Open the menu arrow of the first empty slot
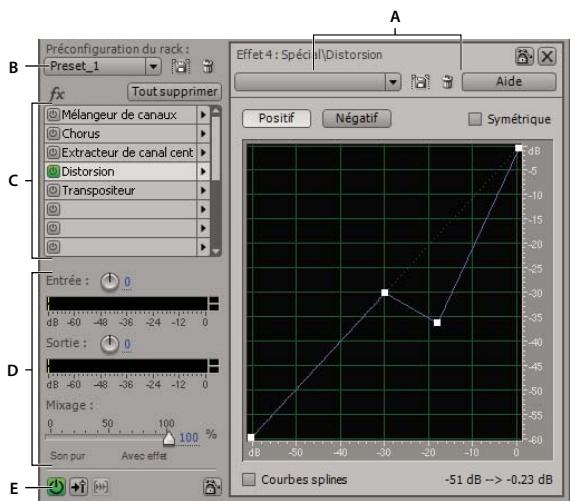Image resolution: width=576 pixels, height=501 pixels. [x=203, y=209]
